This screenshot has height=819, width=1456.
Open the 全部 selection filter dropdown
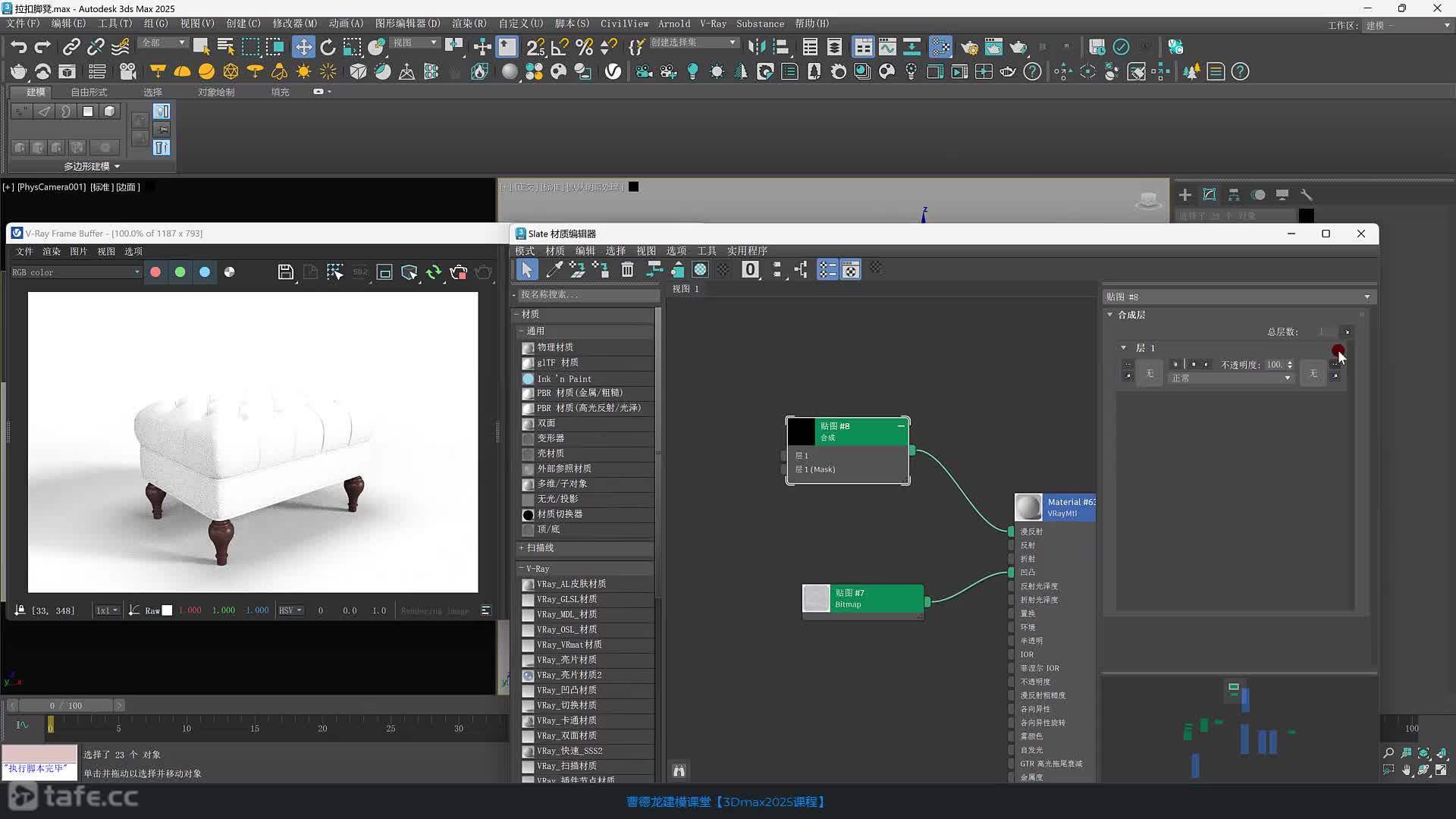tap(164, 42)
